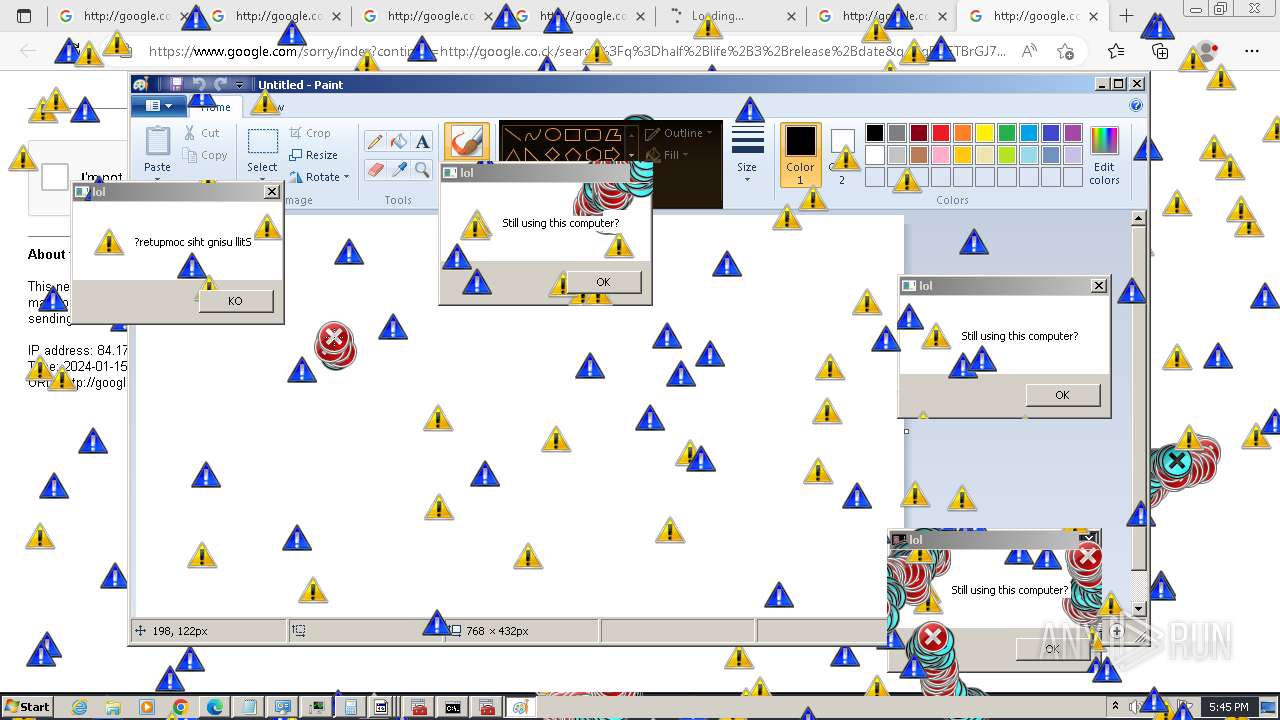Click the Save icon in Paint title bar

[x=177, y=85]
